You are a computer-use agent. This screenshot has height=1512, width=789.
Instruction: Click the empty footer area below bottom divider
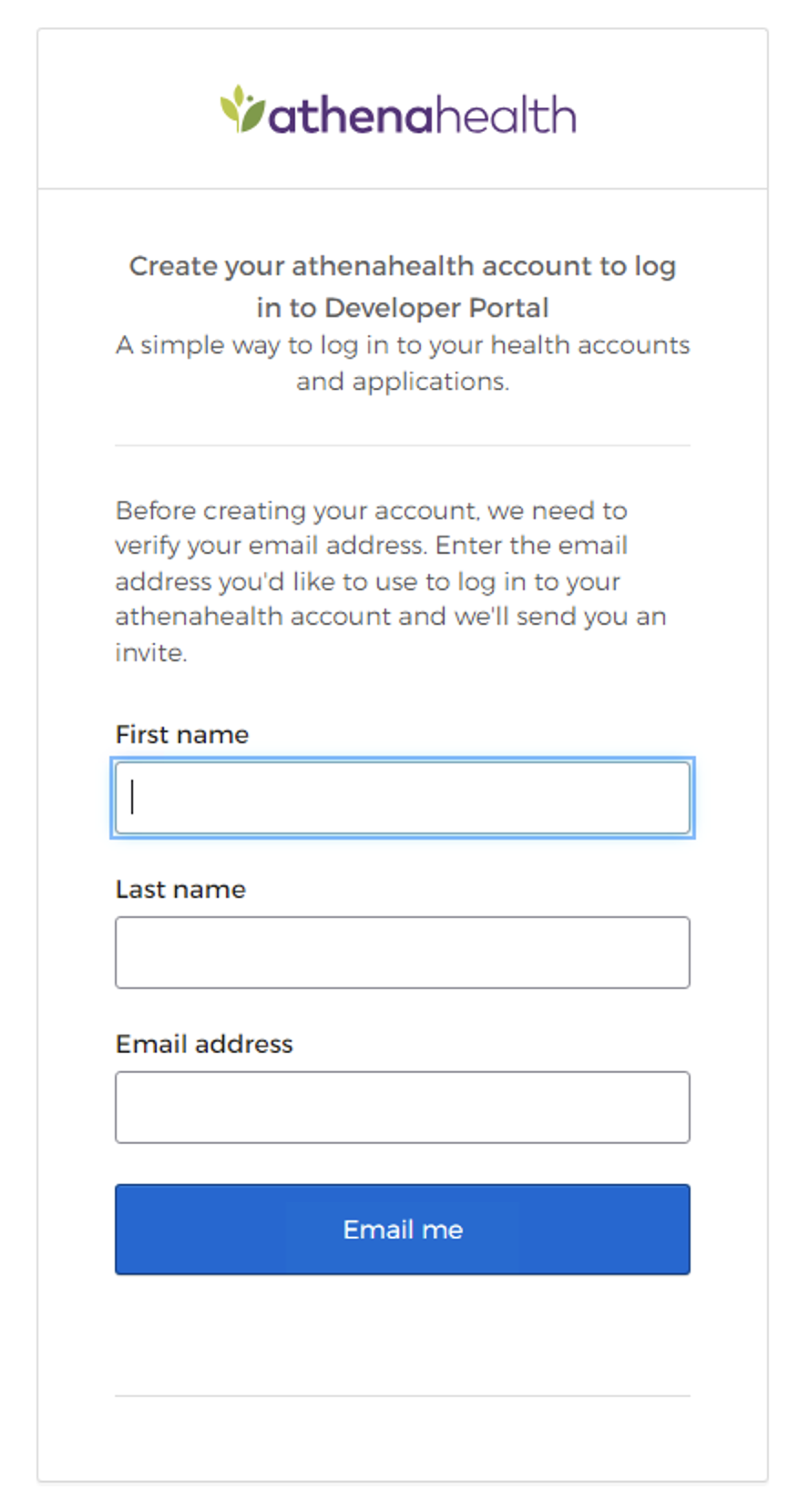tap(403, 1439)
